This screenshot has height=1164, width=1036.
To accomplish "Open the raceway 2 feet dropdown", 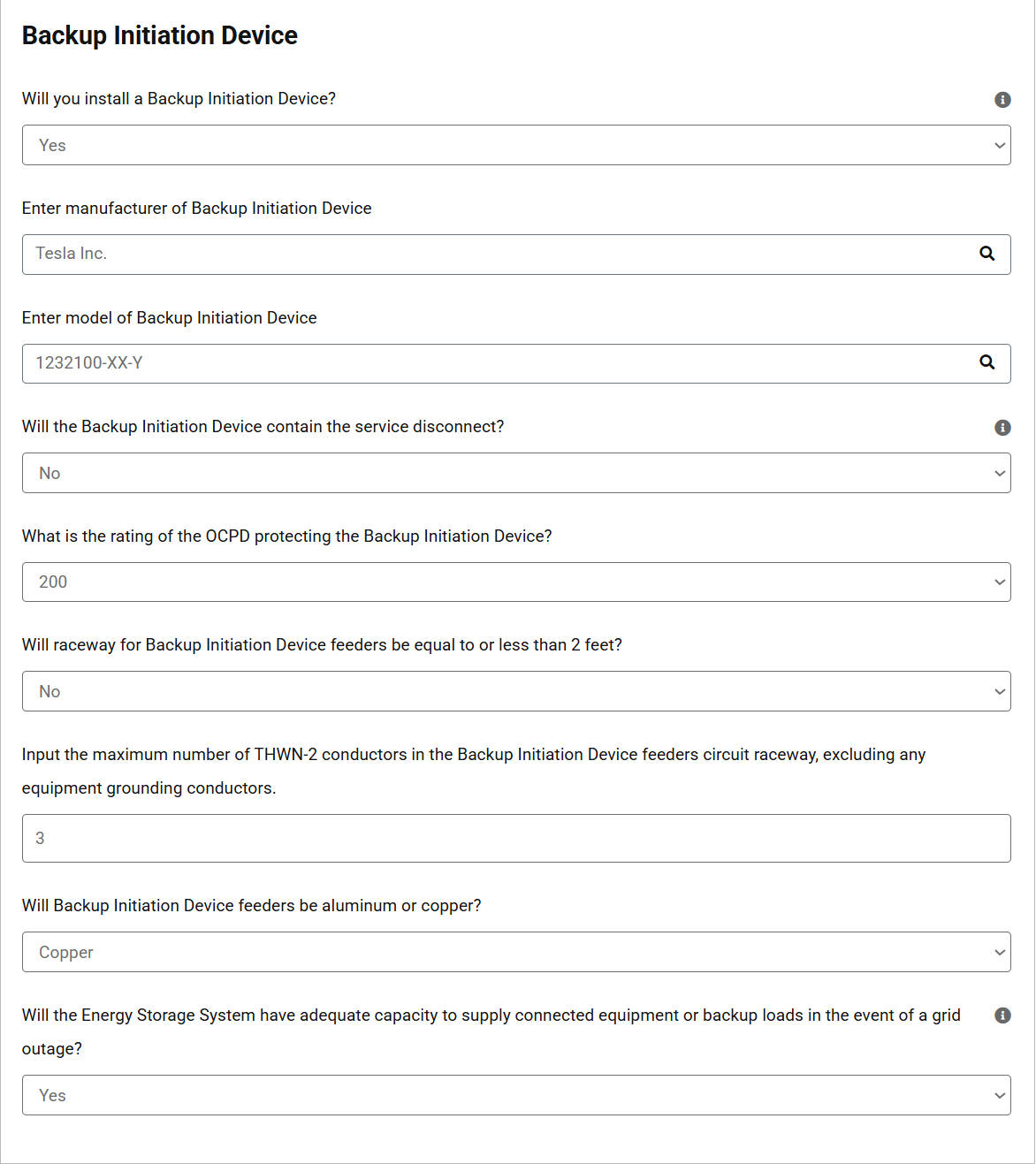I will (516, 691).
